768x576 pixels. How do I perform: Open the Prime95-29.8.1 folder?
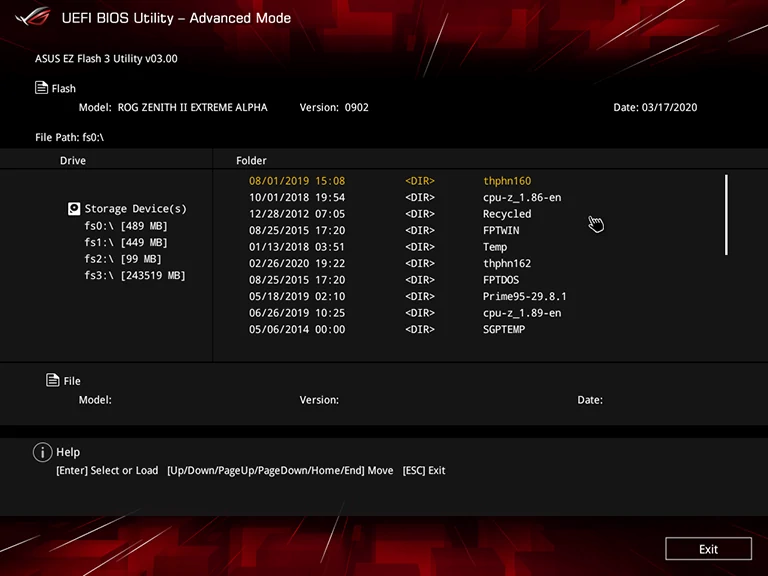tap(524, 297)
